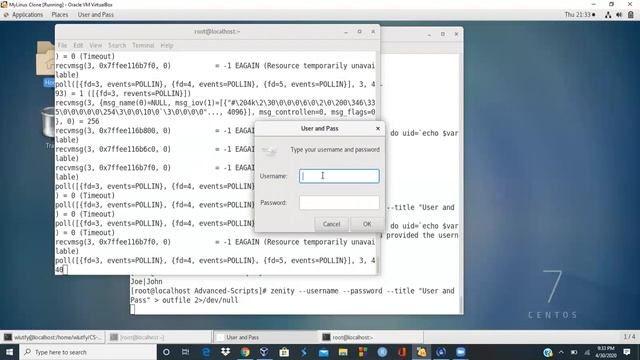Select the Trash icon on CentOS desktop
This screenshot has width=640, height=360.
pos(48,122)
